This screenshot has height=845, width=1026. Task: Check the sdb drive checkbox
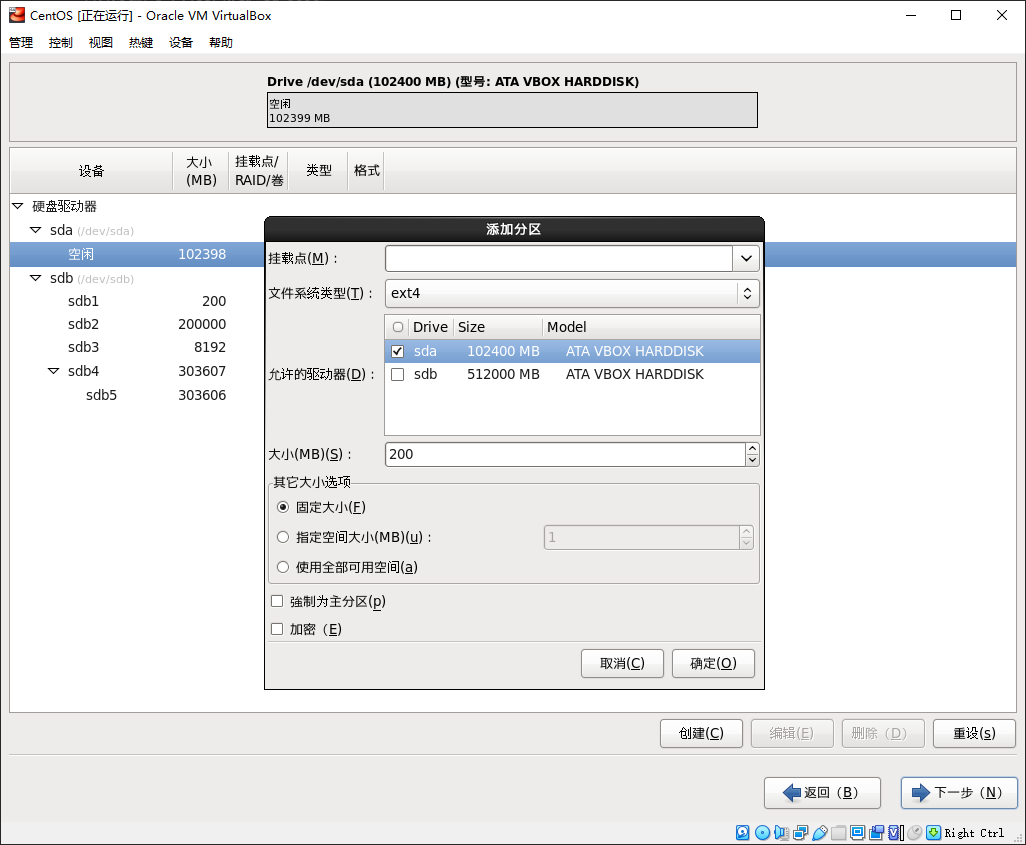[397, 374]
